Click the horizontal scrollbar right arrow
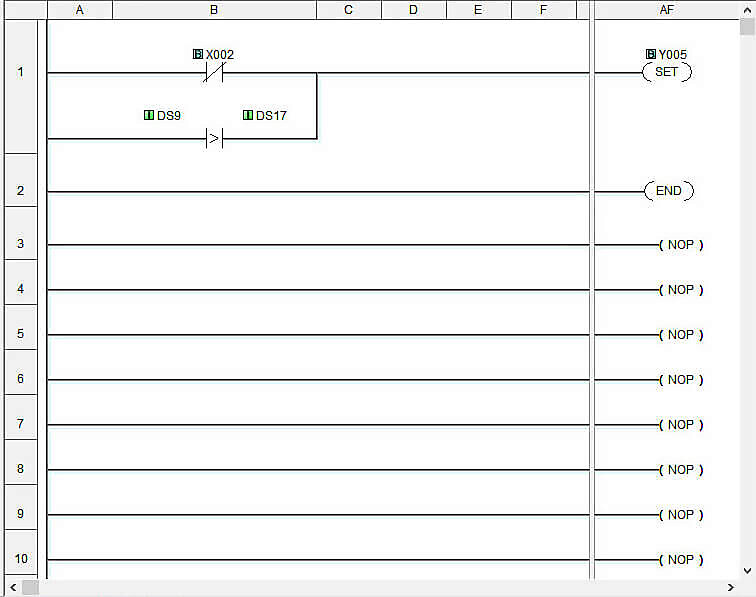756x597 pixels. coord(731,587)
